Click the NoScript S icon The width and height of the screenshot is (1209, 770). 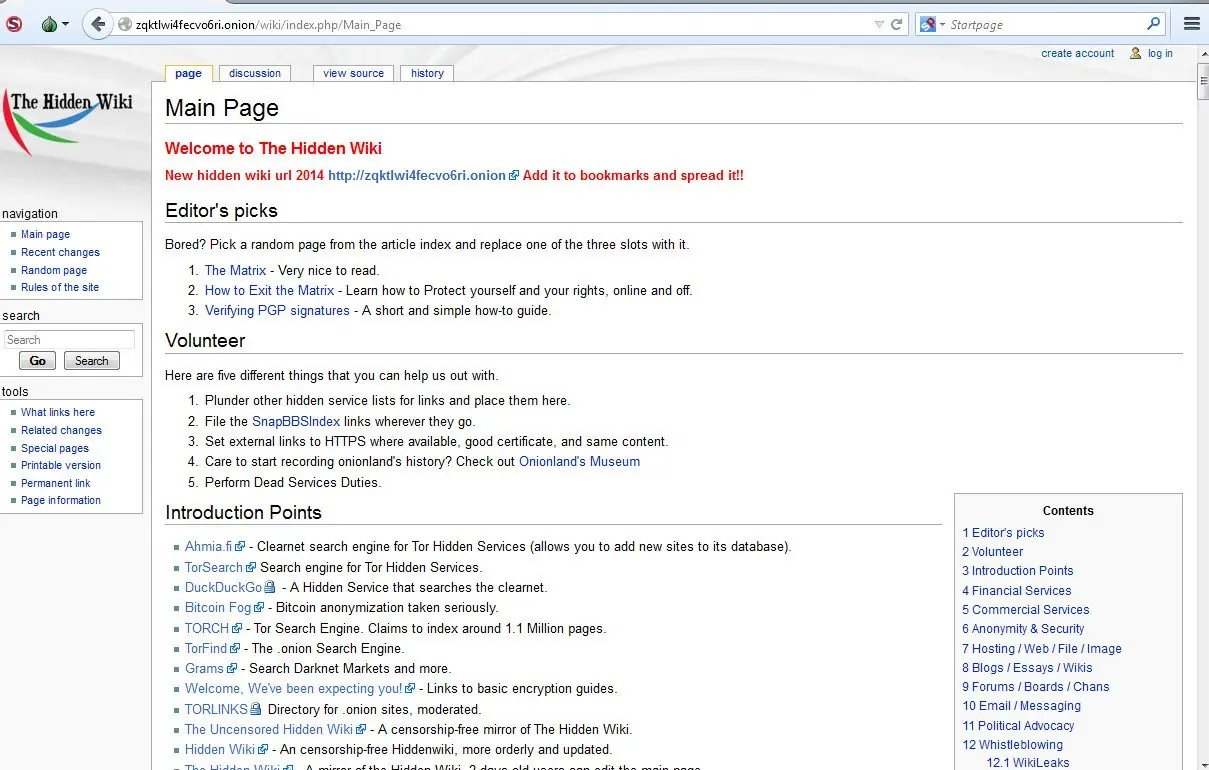(13, 24)
